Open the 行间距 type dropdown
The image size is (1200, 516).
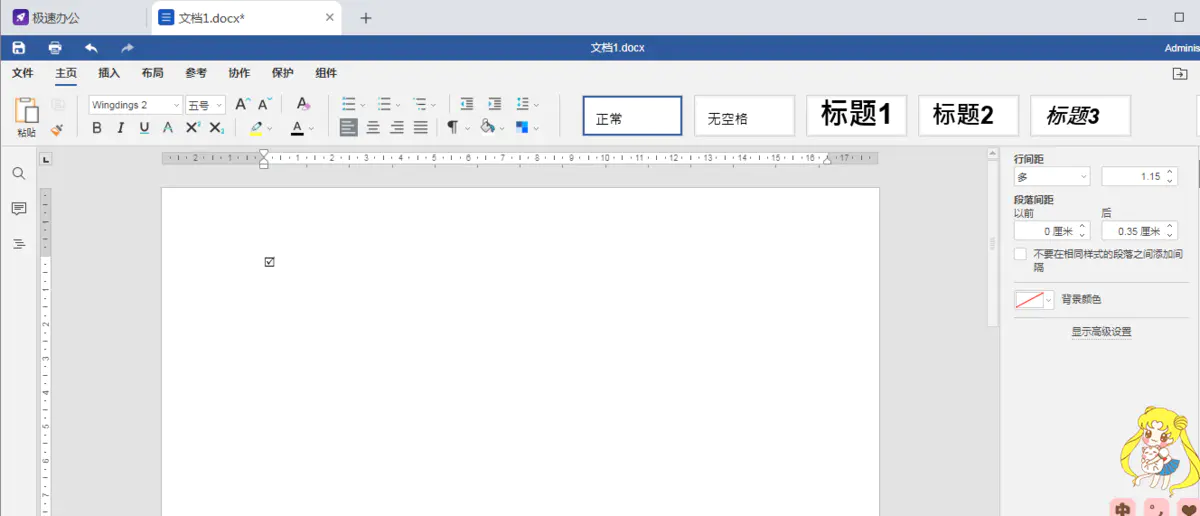click(1052, 176)
